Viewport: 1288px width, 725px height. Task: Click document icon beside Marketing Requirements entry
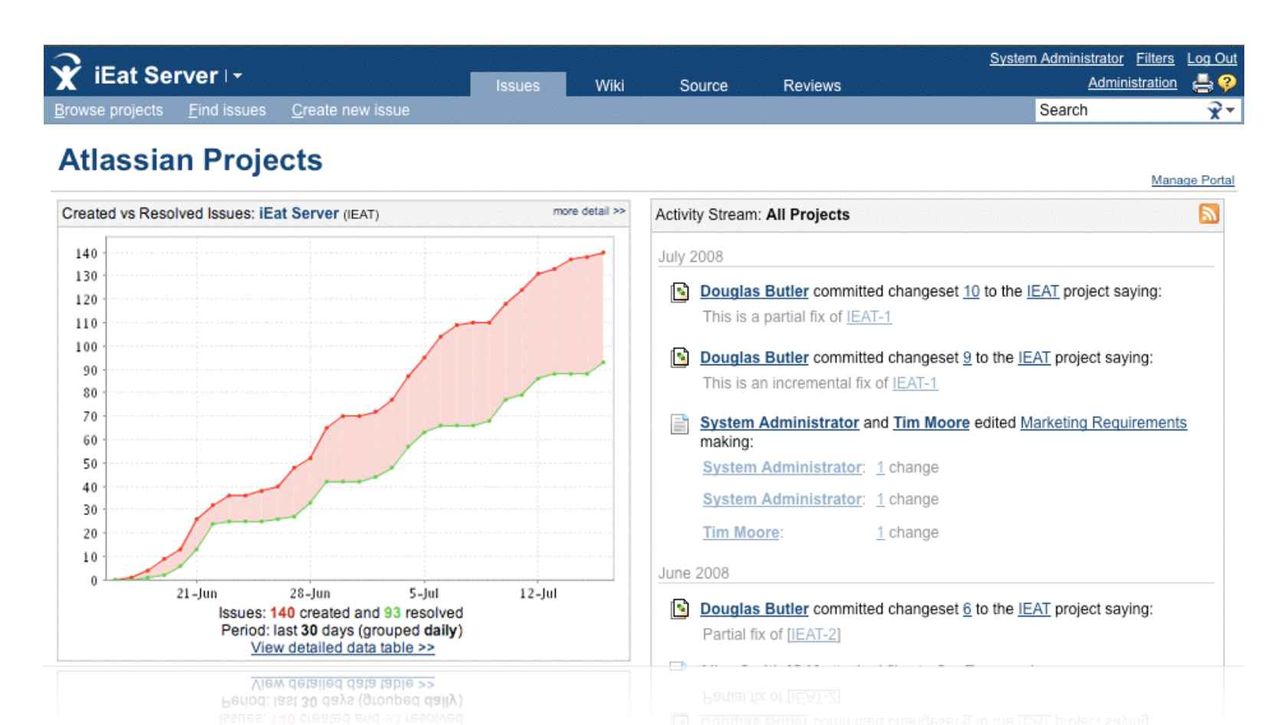coord(680,424)
